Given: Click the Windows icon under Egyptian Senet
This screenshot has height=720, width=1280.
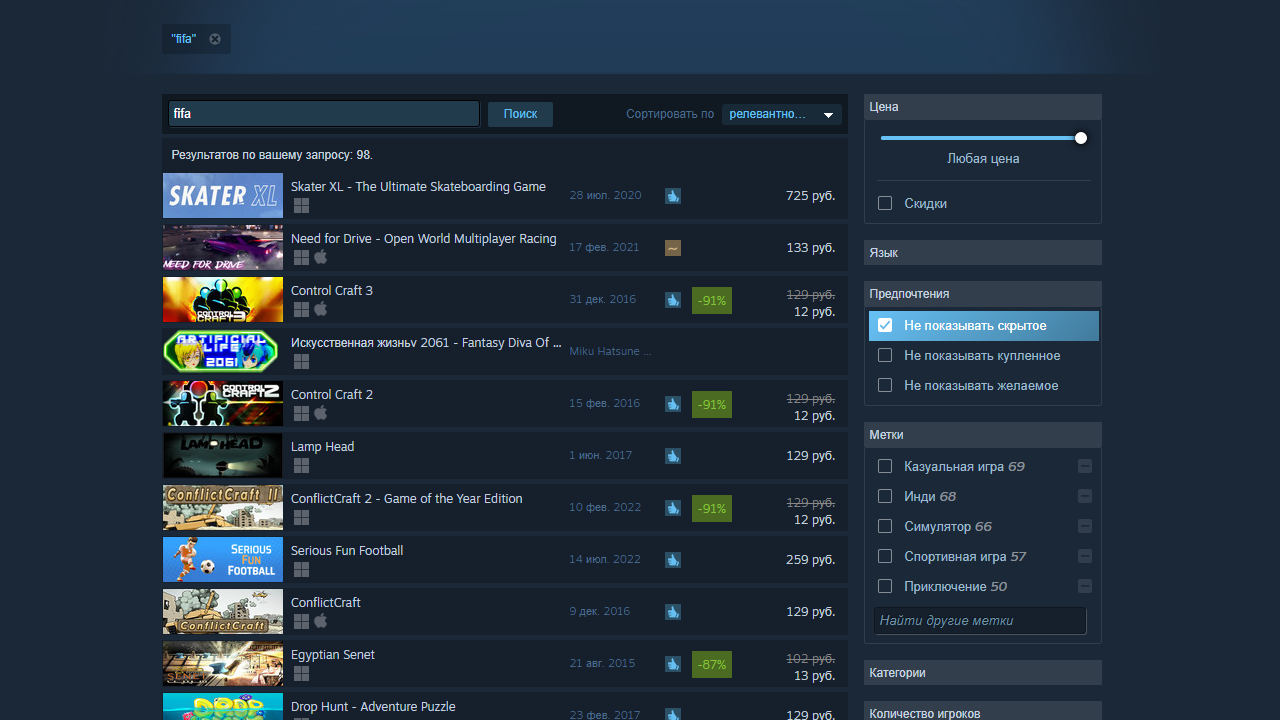Looking at the screenshot, I should (301, 673).
